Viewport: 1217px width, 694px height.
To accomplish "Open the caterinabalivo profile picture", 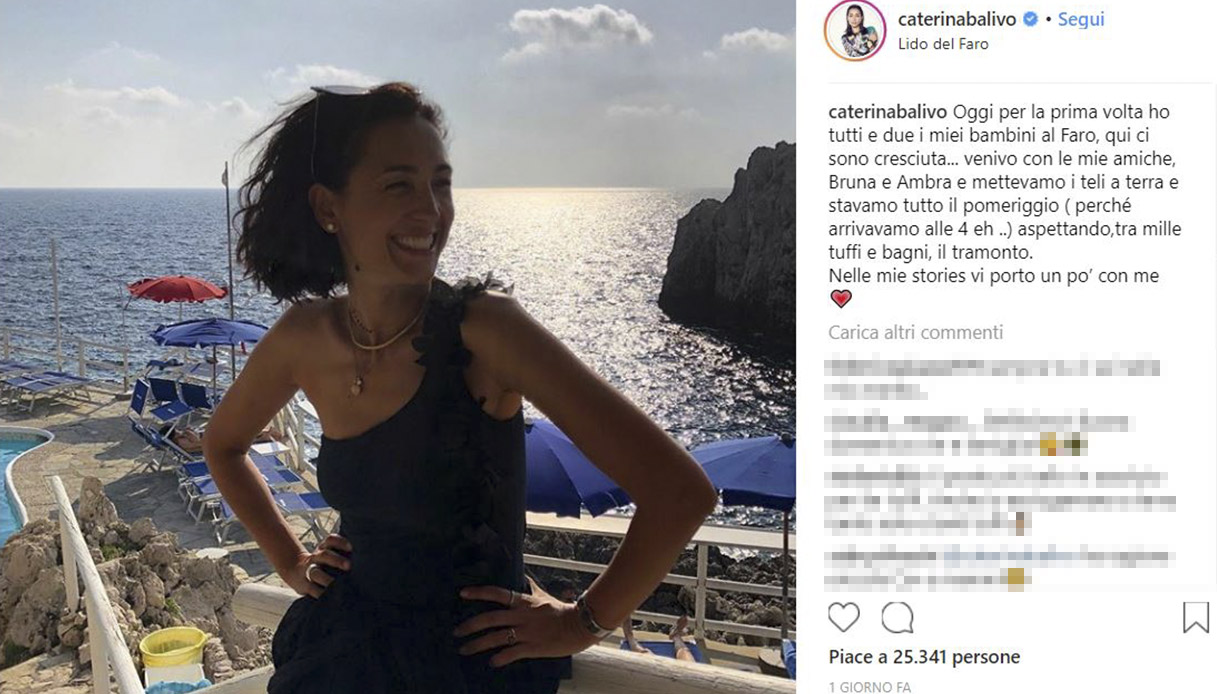I will click(x=855, y=30).
